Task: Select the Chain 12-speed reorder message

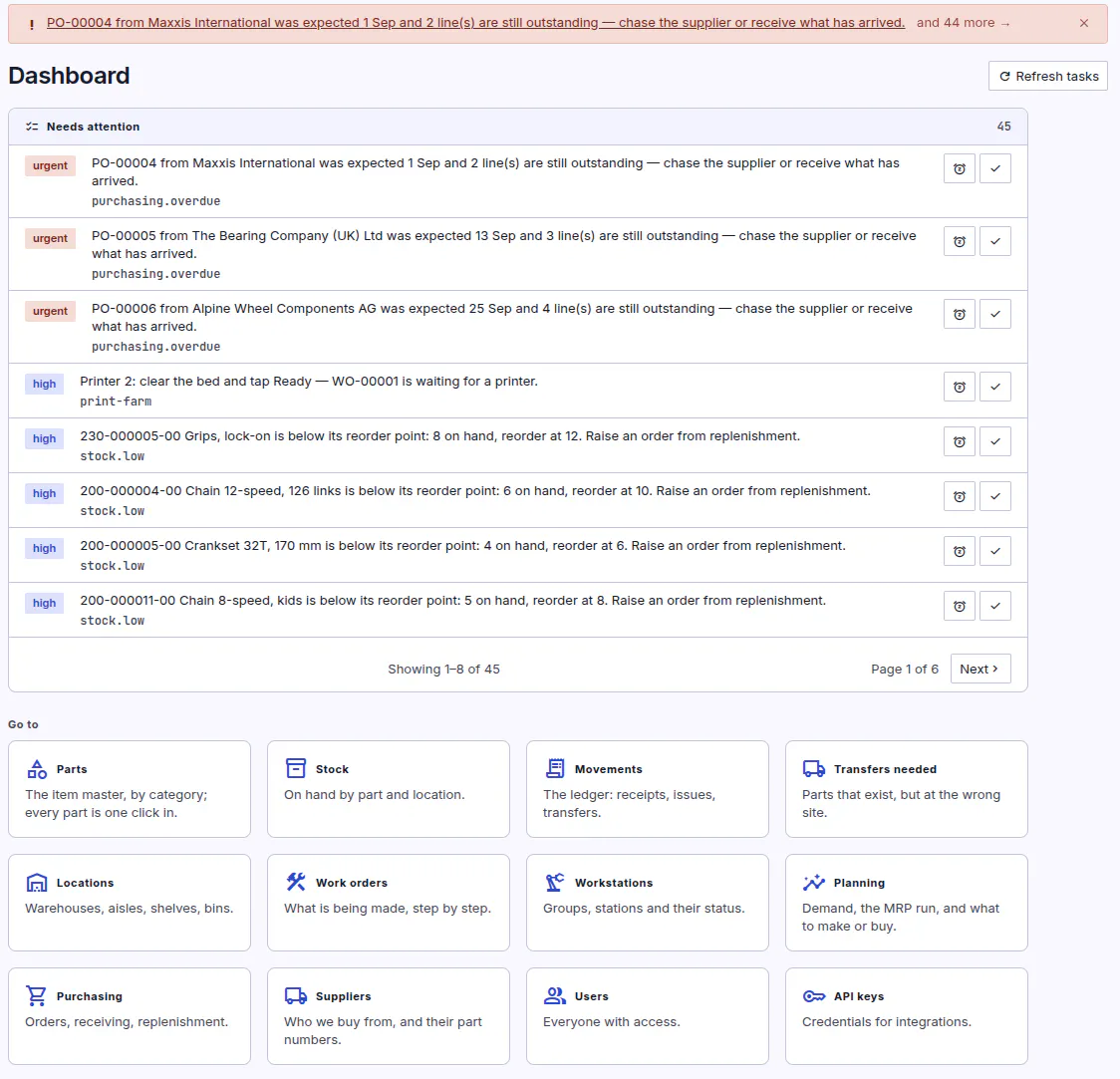Action: (475, 490)
